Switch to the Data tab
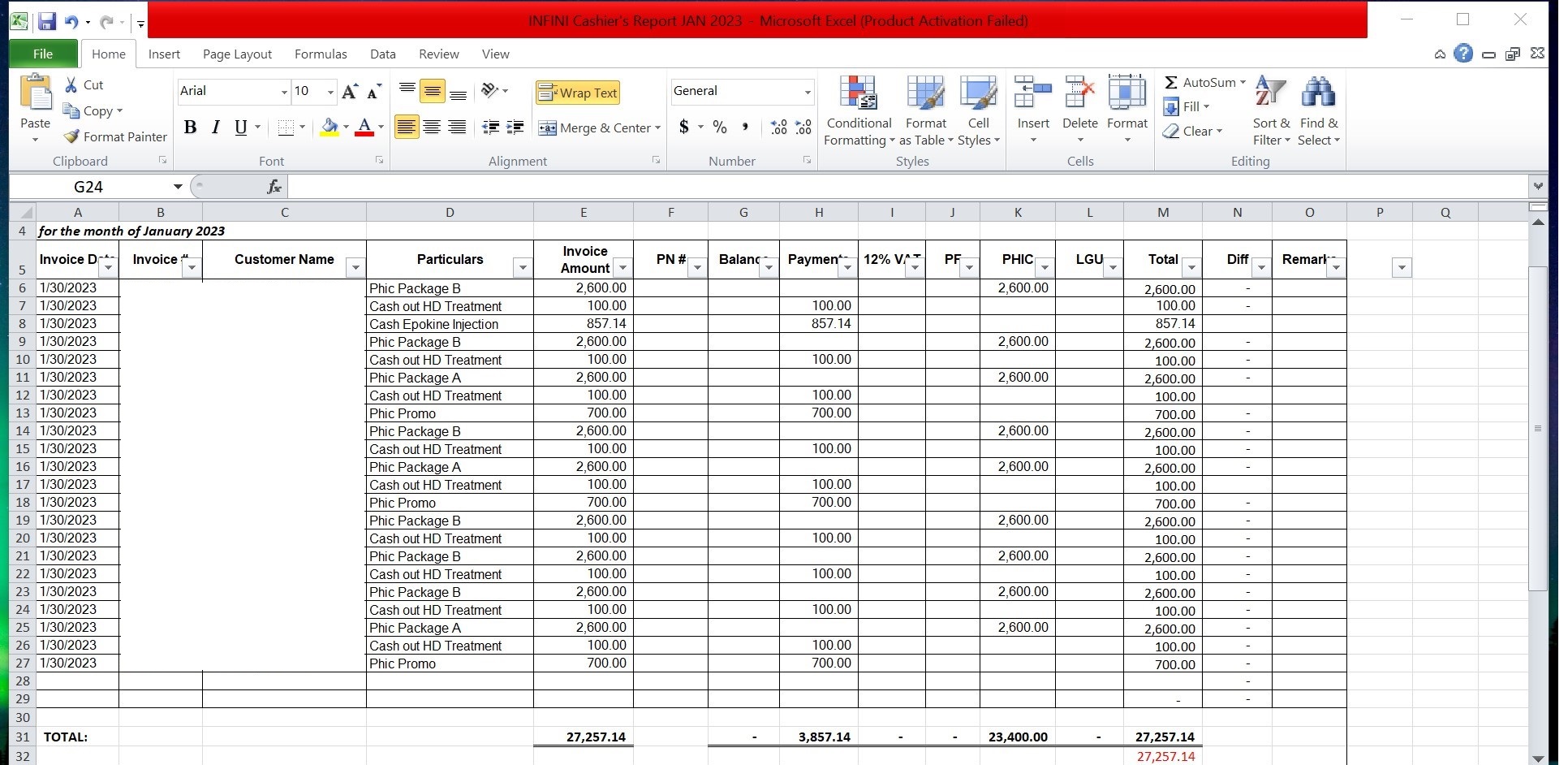This screenshot has width=1568, height=765. click(383, 54)
